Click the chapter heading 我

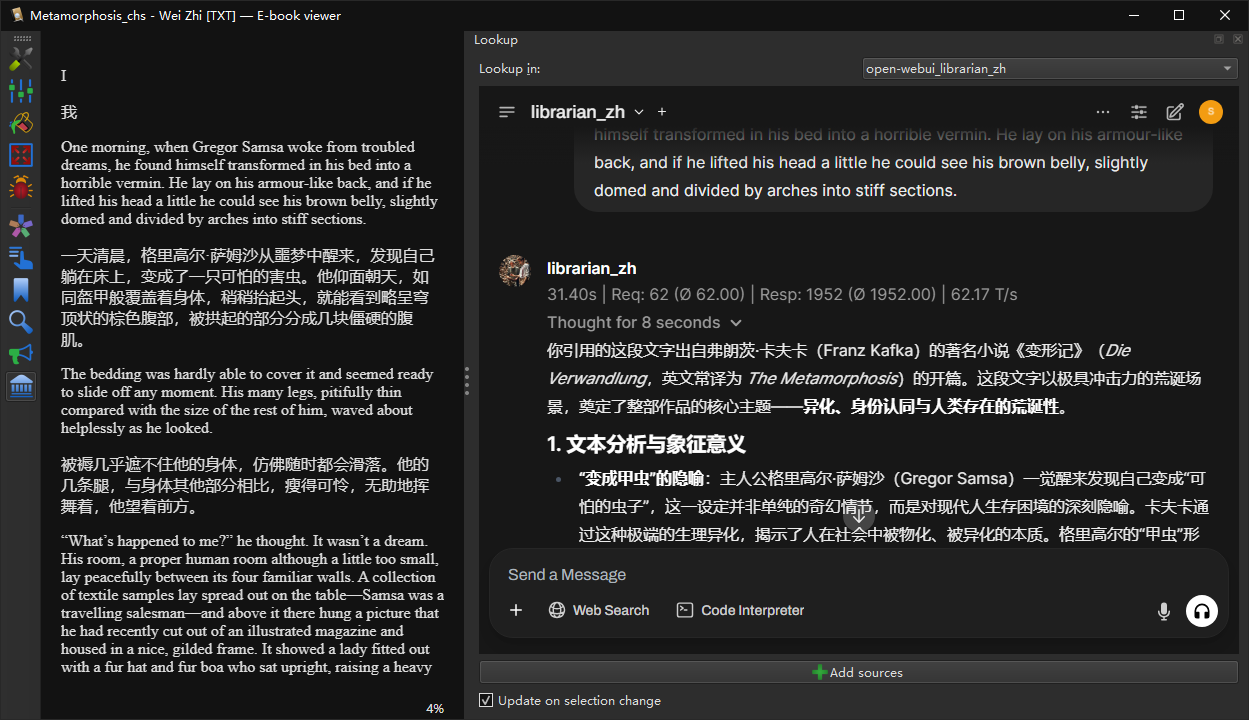click(x=69, y=112)
